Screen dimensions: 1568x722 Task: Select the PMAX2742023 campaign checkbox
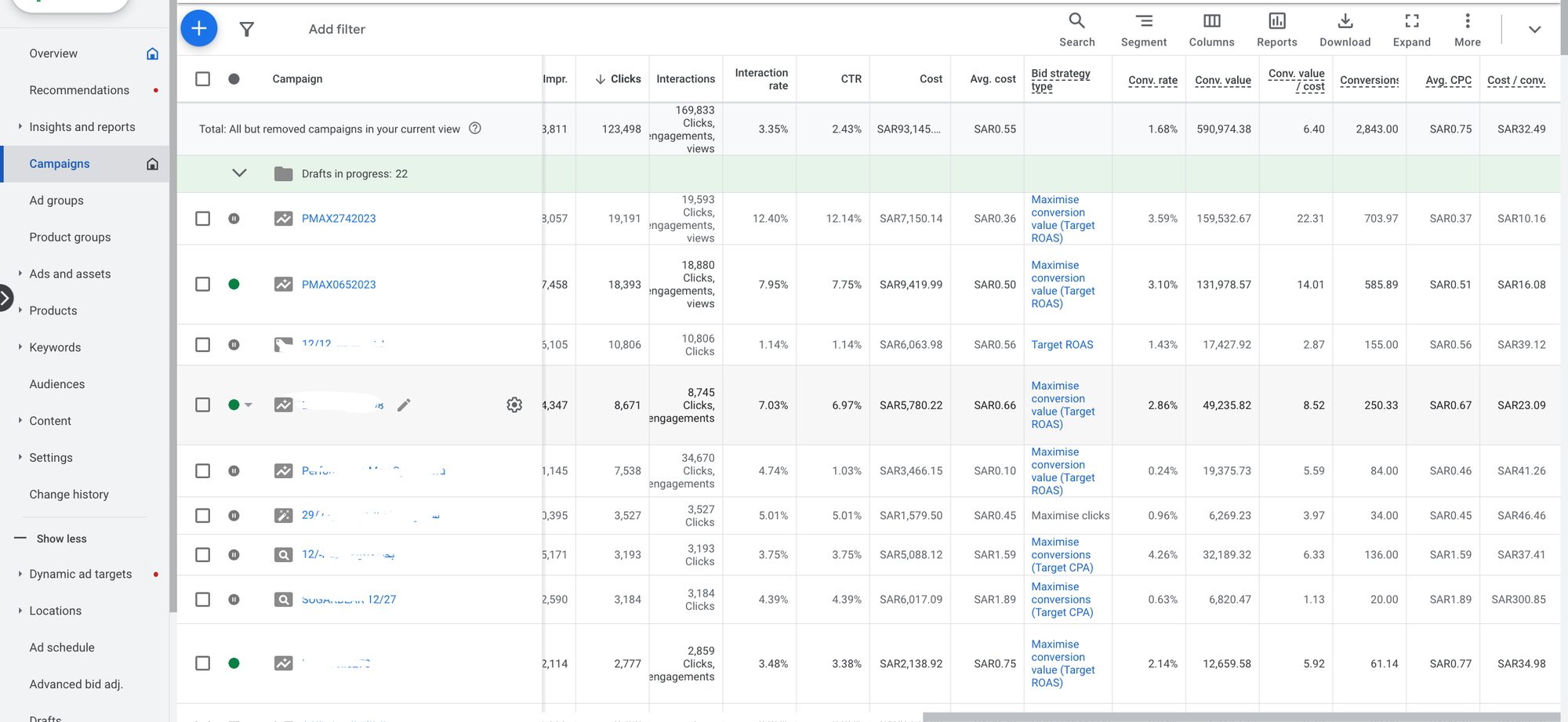(x=203, y=219)
